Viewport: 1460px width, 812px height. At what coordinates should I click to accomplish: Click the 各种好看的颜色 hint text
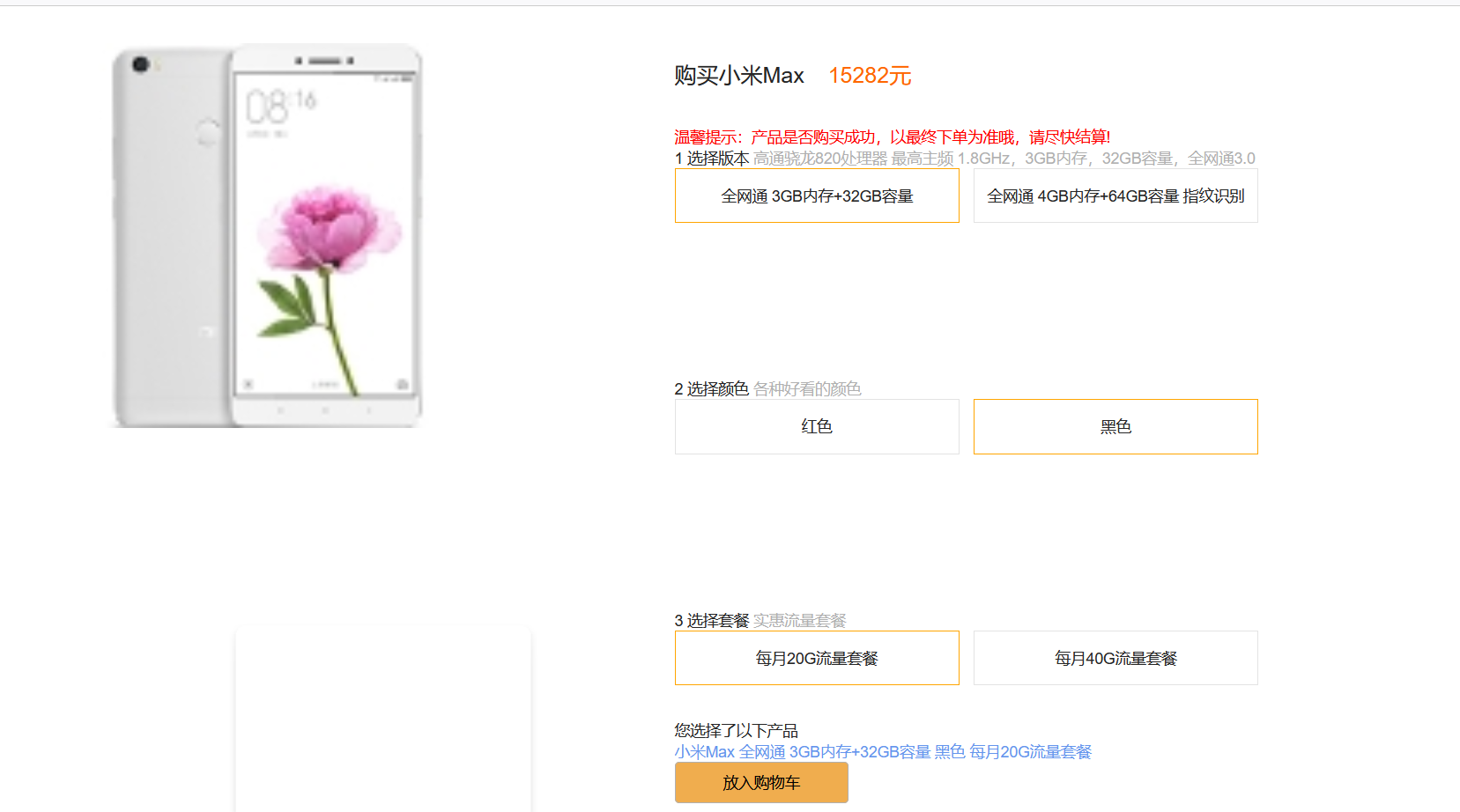pos(807,389)
